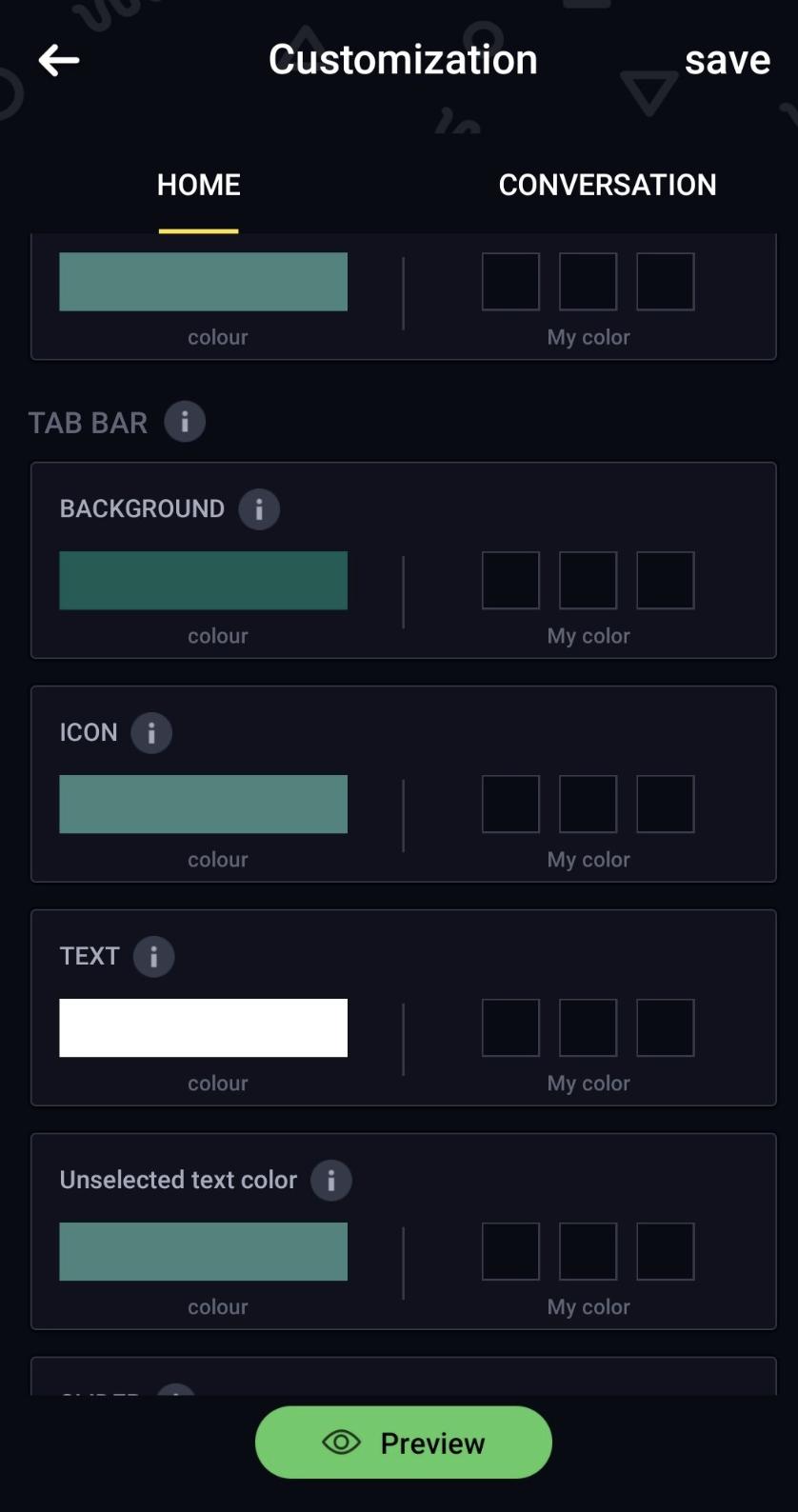Choose second My color slot under ICON

pyautogui.click(x=588, y=804)
